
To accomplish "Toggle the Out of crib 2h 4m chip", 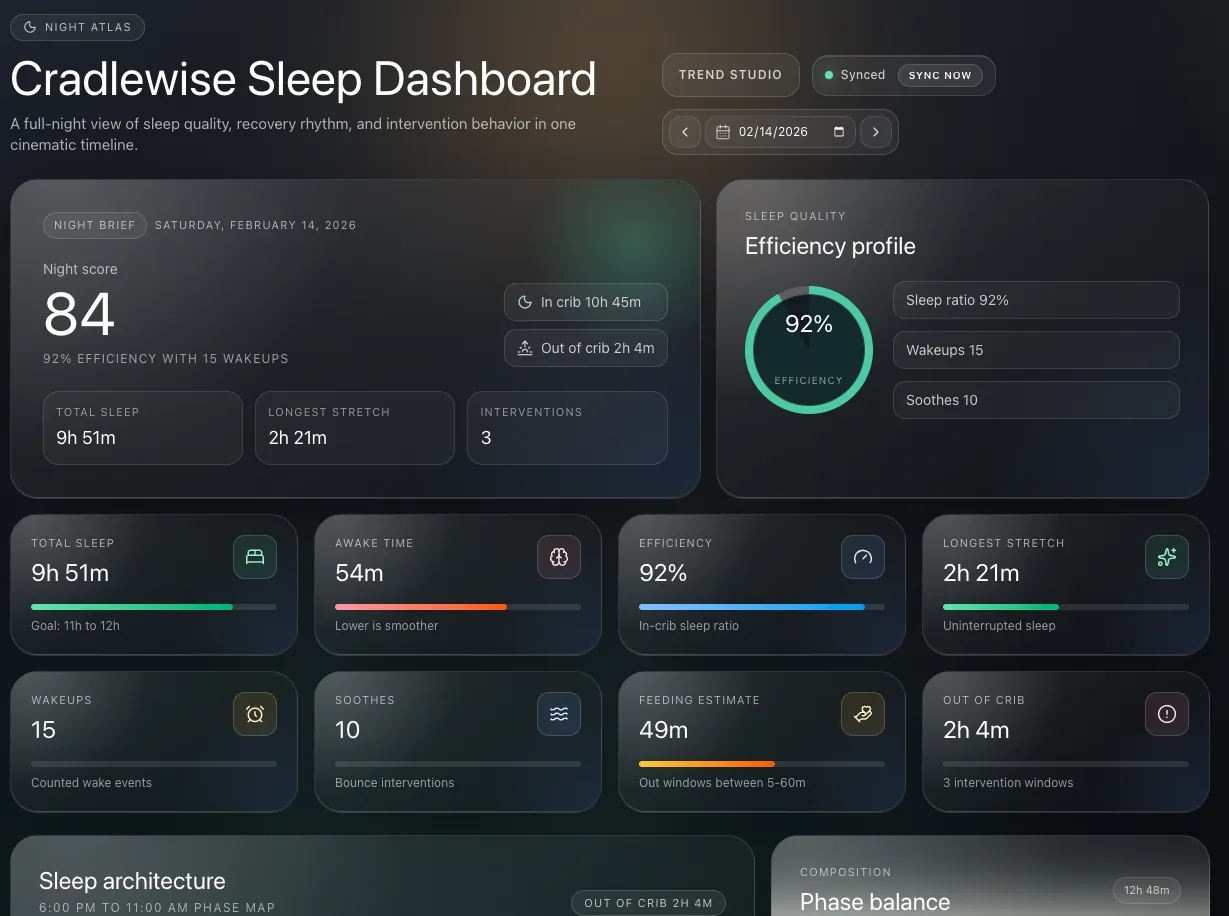I will tap(586, 348).
